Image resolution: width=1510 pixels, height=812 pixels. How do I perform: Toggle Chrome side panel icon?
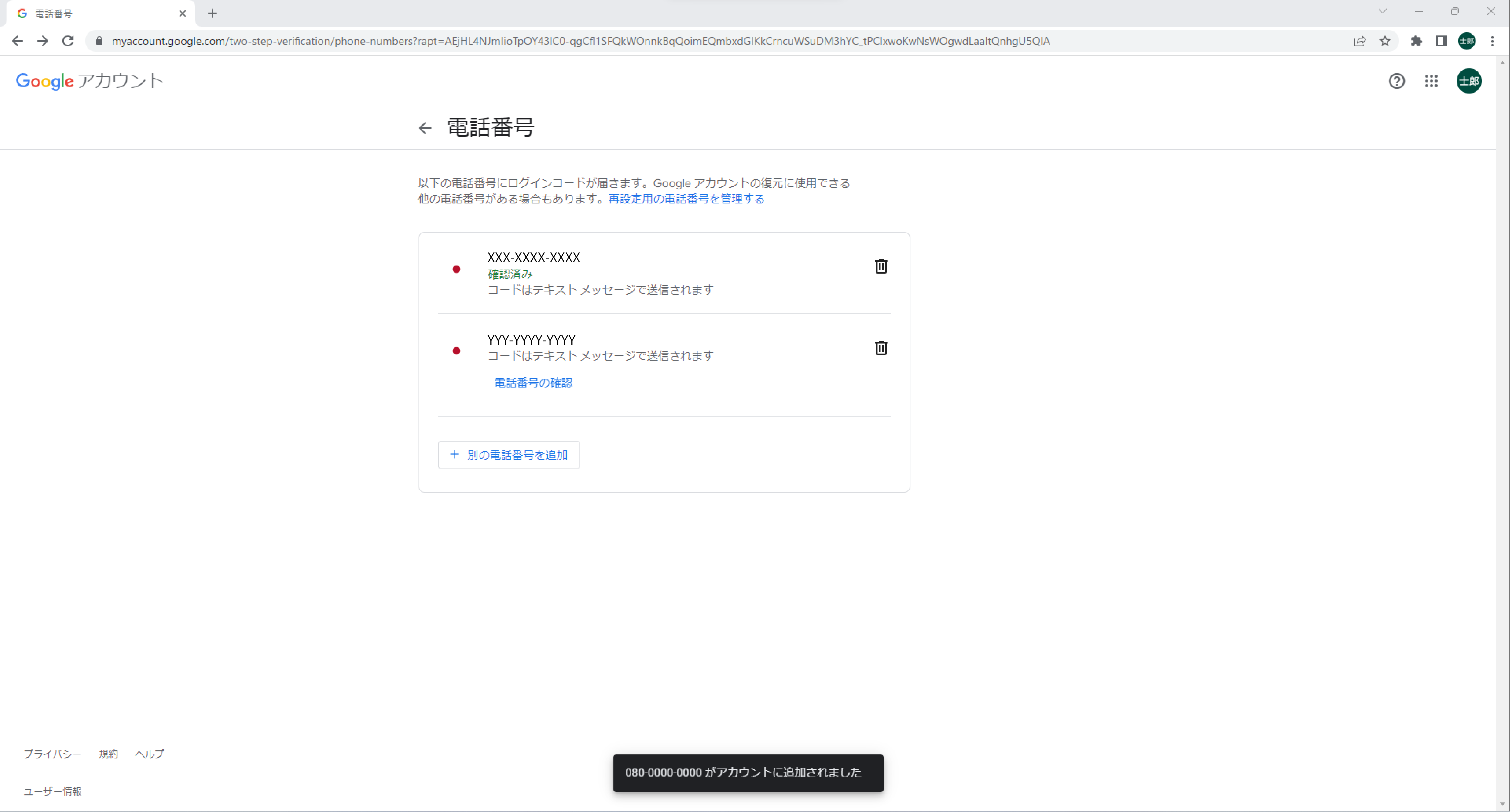point(1441,41)
